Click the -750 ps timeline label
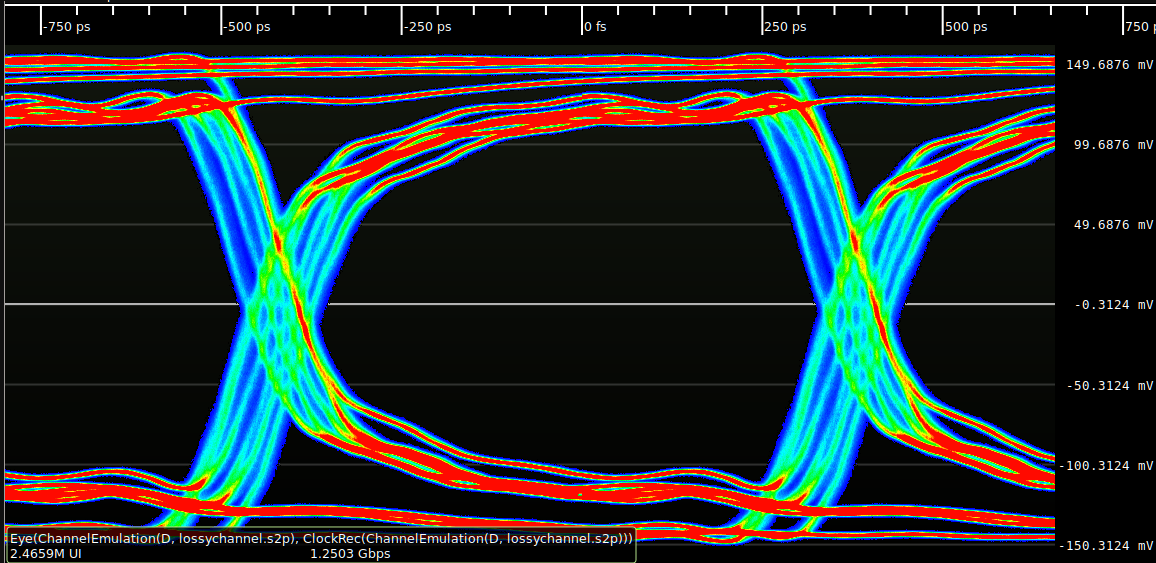This screenshot has height=563, width=1156. [67, 27]
